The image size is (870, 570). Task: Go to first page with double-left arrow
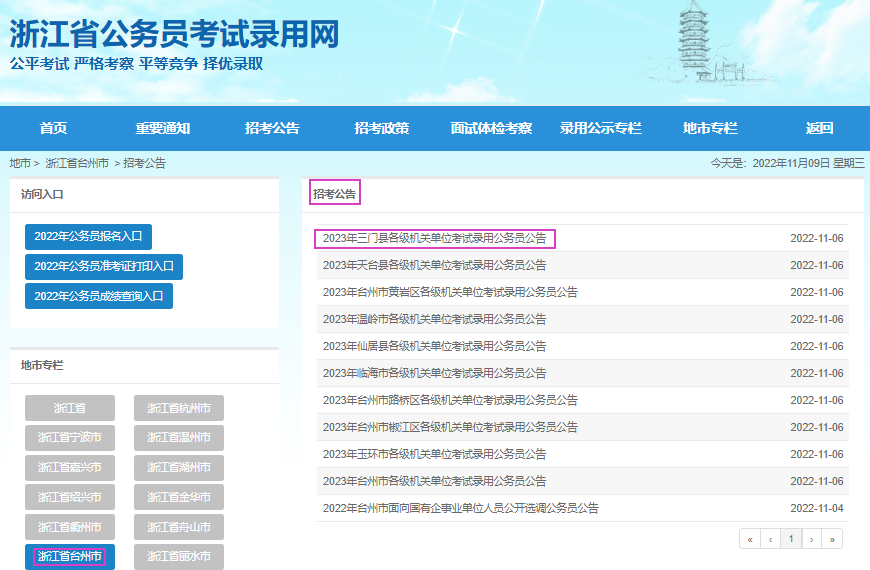coord(749,539)
